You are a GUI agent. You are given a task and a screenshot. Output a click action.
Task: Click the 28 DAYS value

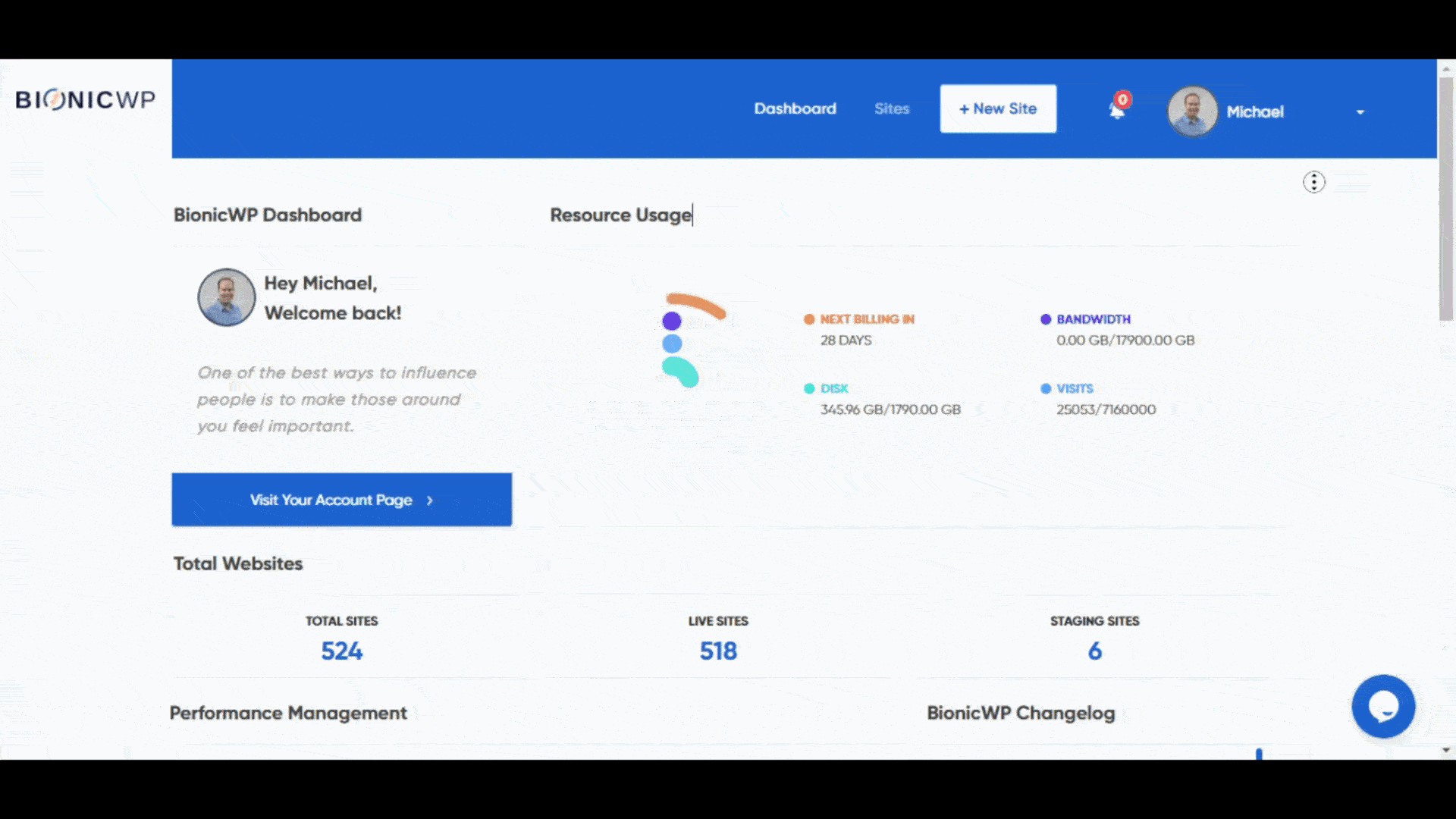(x=846, y=340)
